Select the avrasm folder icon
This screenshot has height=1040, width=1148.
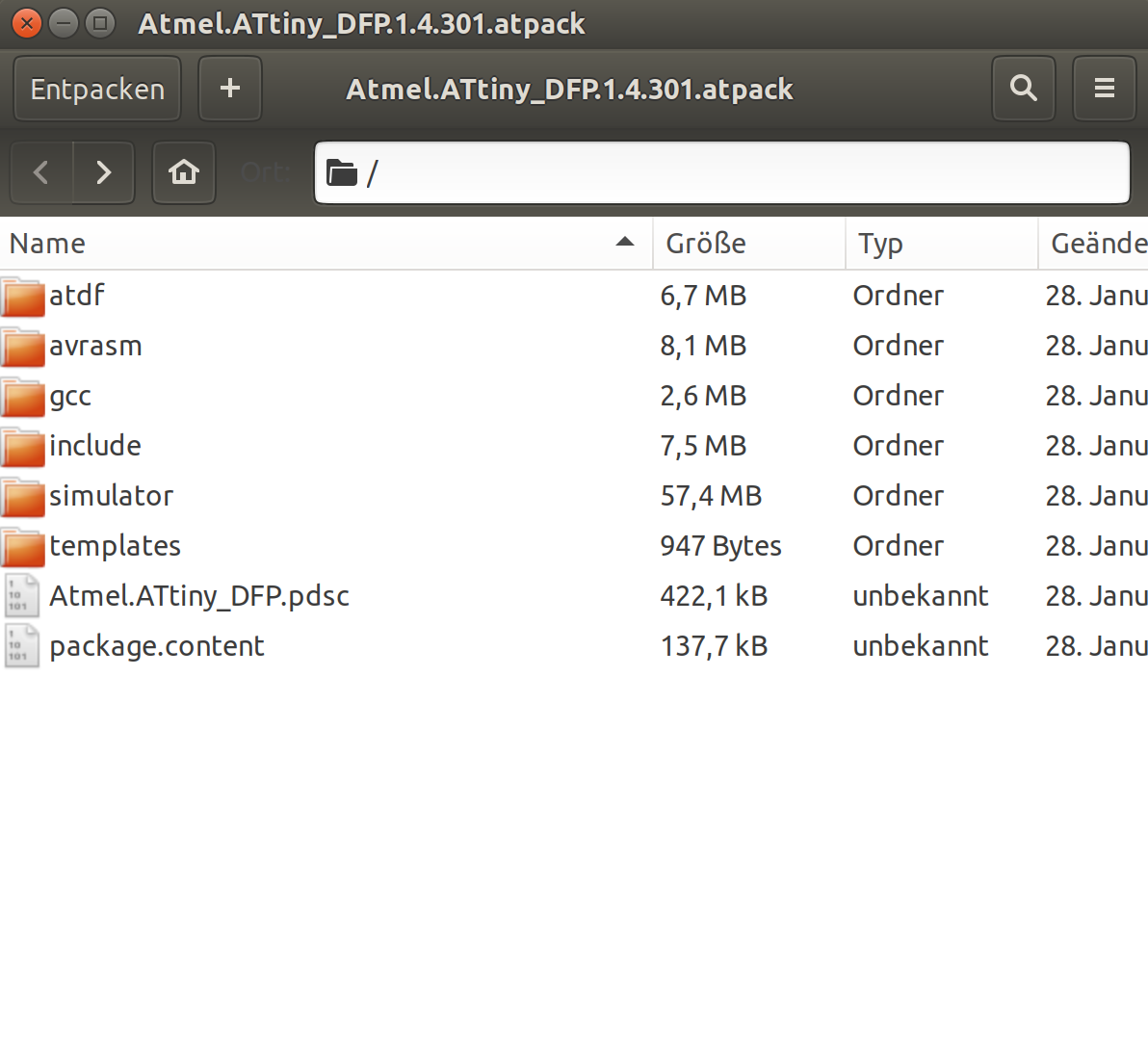click(x=23, y=346)
